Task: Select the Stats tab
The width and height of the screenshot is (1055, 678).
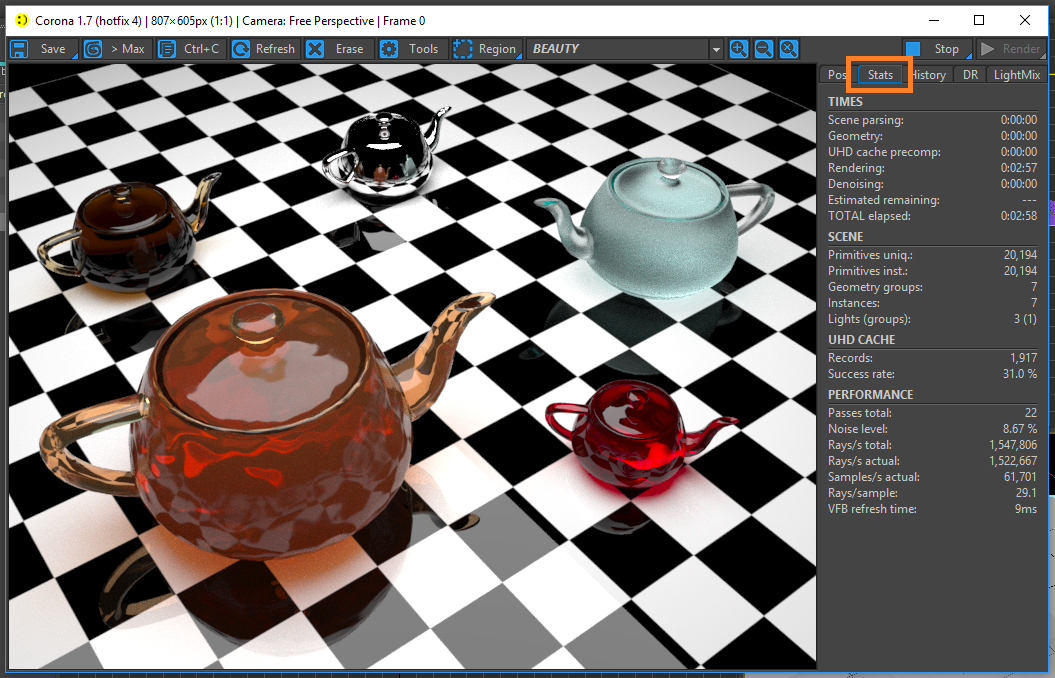Action: pyautogui.click(x=880, y=75)
